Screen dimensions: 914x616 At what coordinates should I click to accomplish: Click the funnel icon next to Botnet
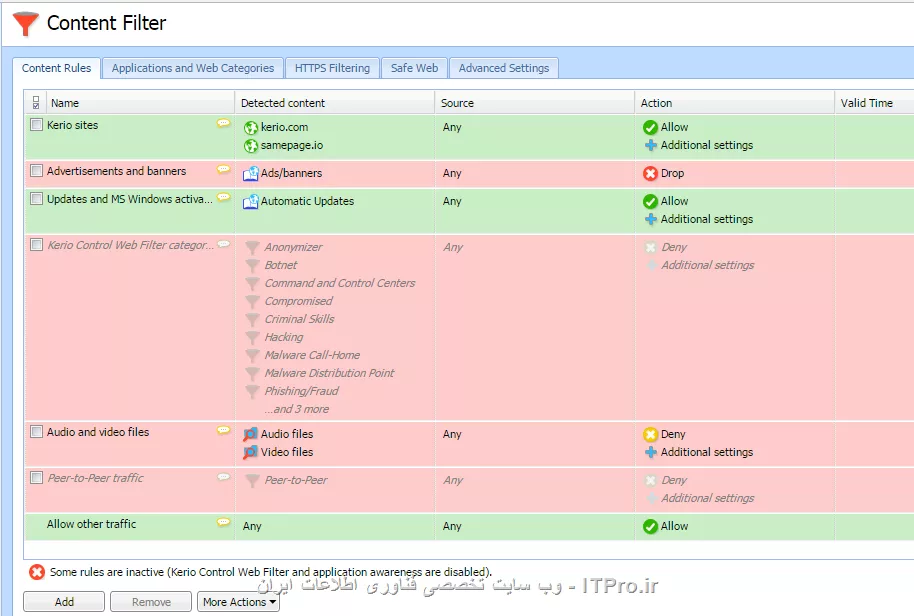[x=252, y=266]
